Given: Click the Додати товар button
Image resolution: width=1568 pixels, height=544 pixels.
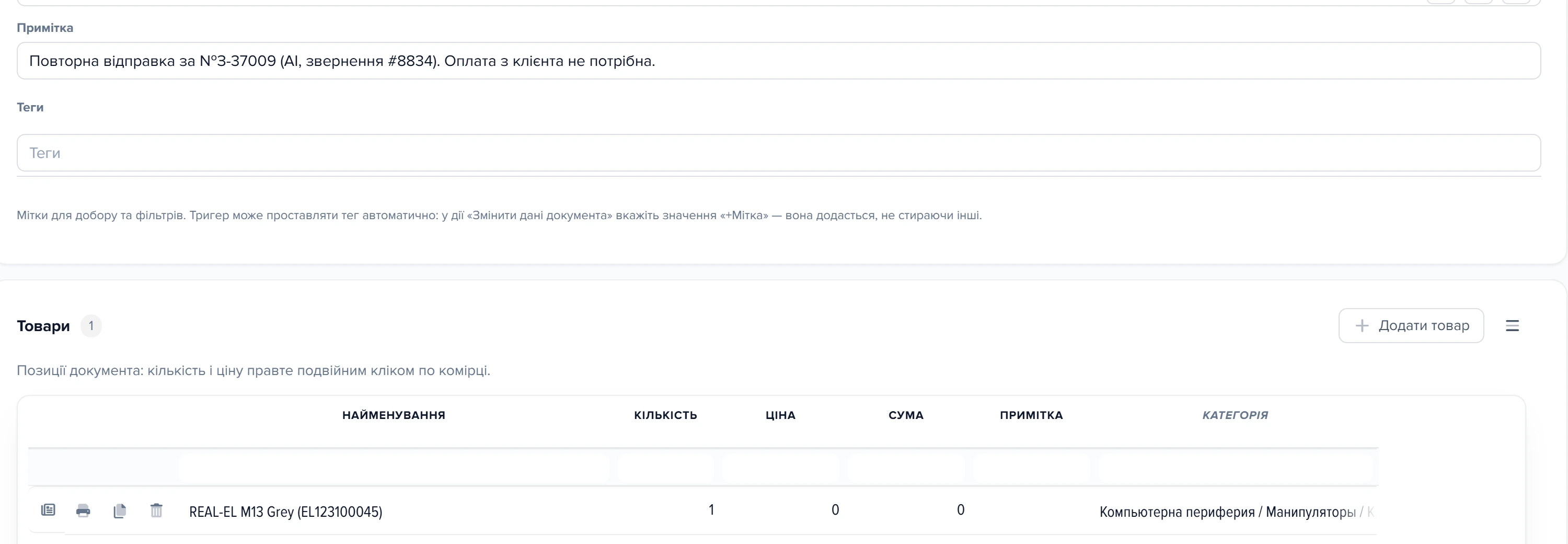Looking at the screenshot, I should (x=1411, y=326).
